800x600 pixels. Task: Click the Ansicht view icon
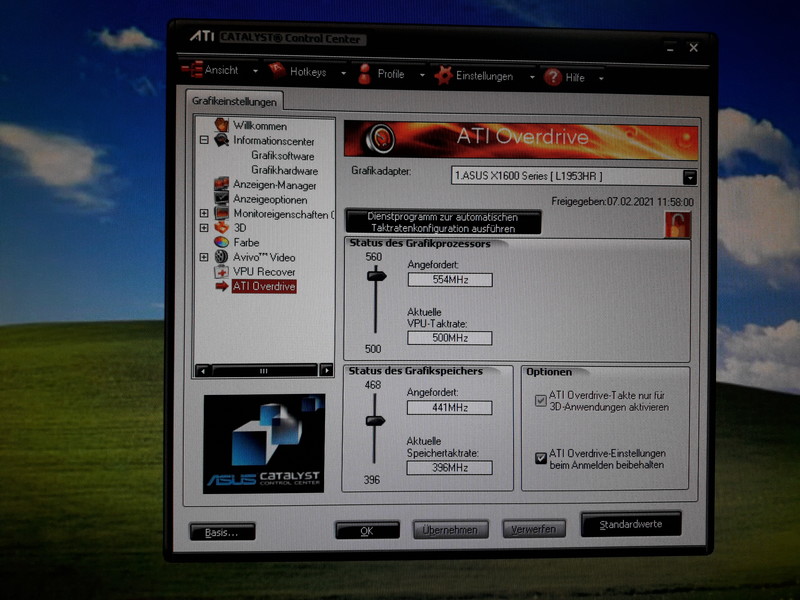point(192,69)
